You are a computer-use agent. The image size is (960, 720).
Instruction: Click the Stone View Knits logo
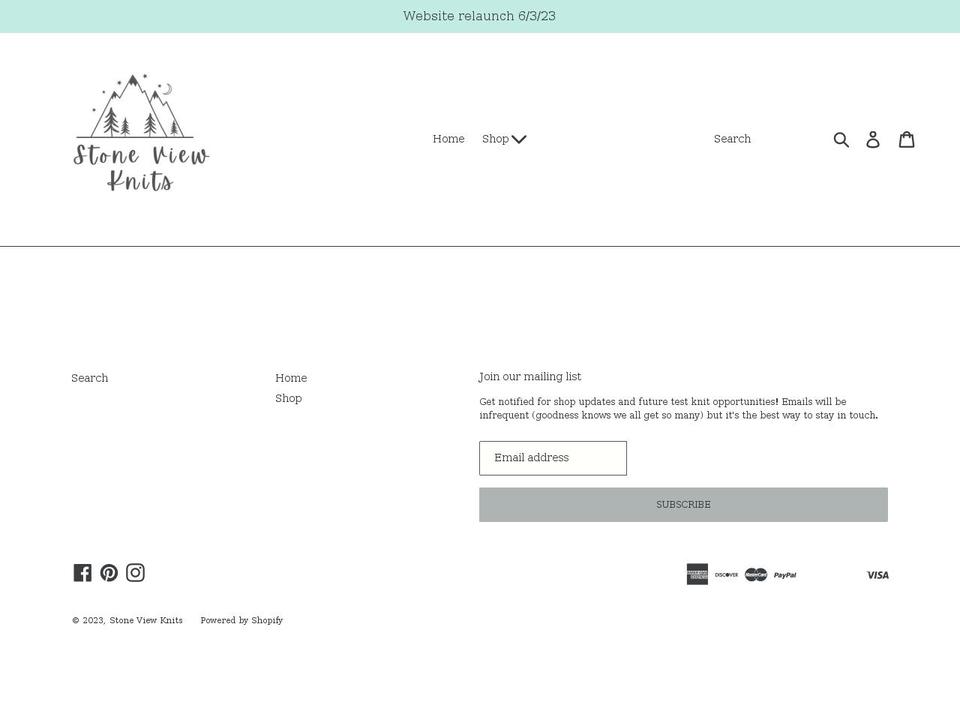[141, 133]
